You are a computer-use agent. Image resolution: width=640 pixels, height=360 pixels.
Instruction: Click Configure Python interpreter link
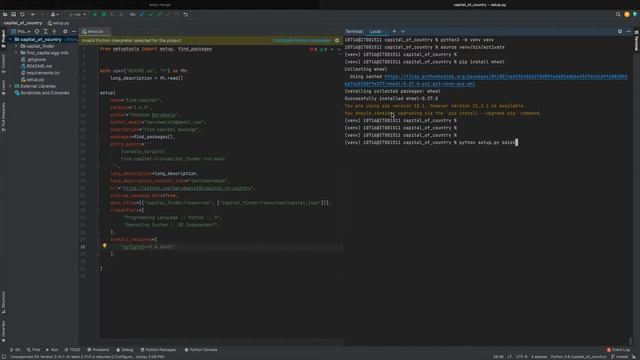pos(301,40)
